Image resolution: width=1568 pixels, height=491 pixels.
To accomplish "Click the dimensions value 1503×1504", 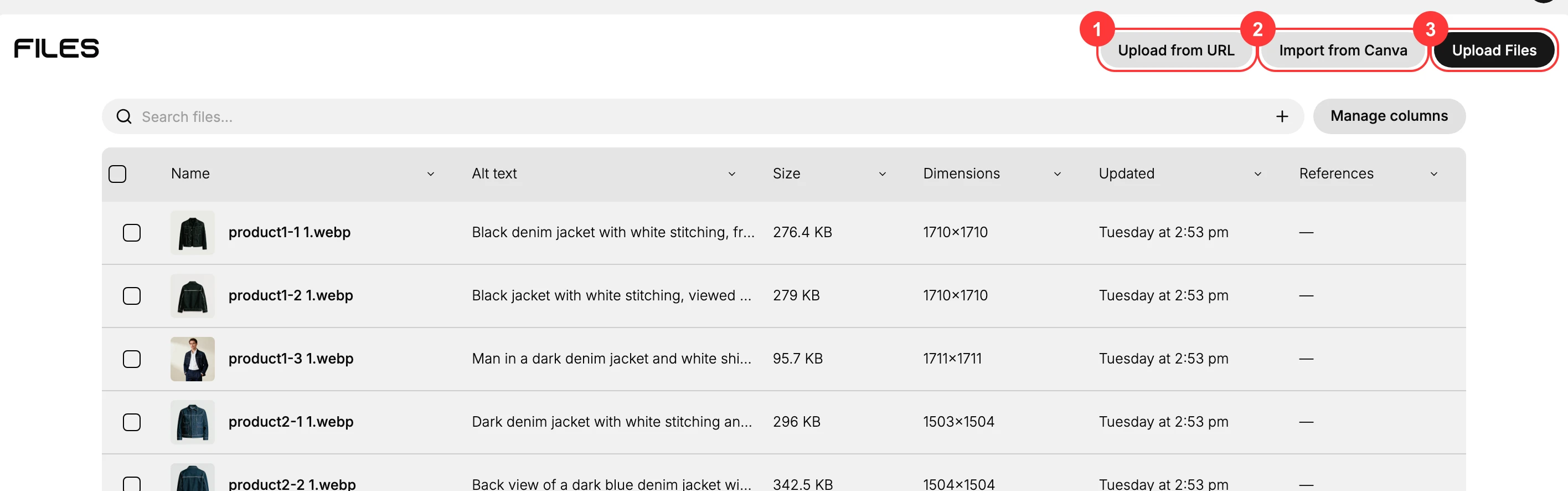I will tap(959, 422).
